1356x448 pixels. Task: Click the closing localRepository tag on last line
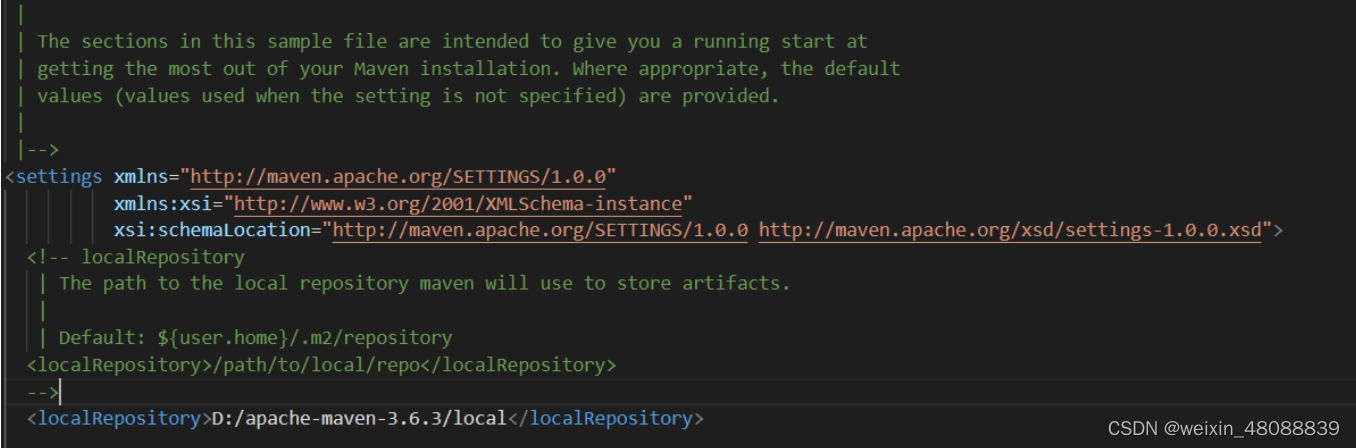[x=606, y=418]
